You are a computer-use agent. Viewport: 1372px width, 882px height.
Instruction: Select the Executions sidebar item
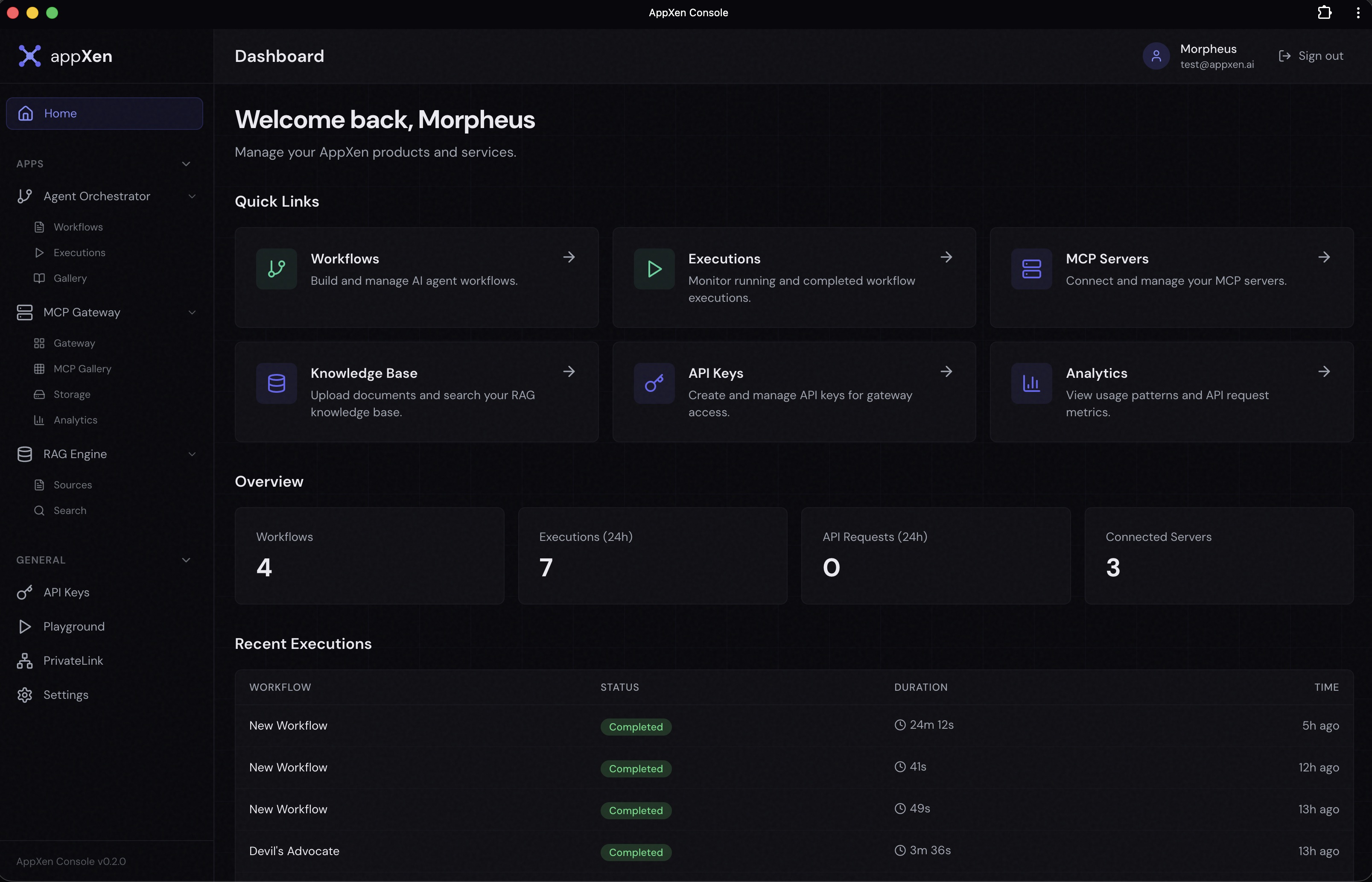[79, 252]
